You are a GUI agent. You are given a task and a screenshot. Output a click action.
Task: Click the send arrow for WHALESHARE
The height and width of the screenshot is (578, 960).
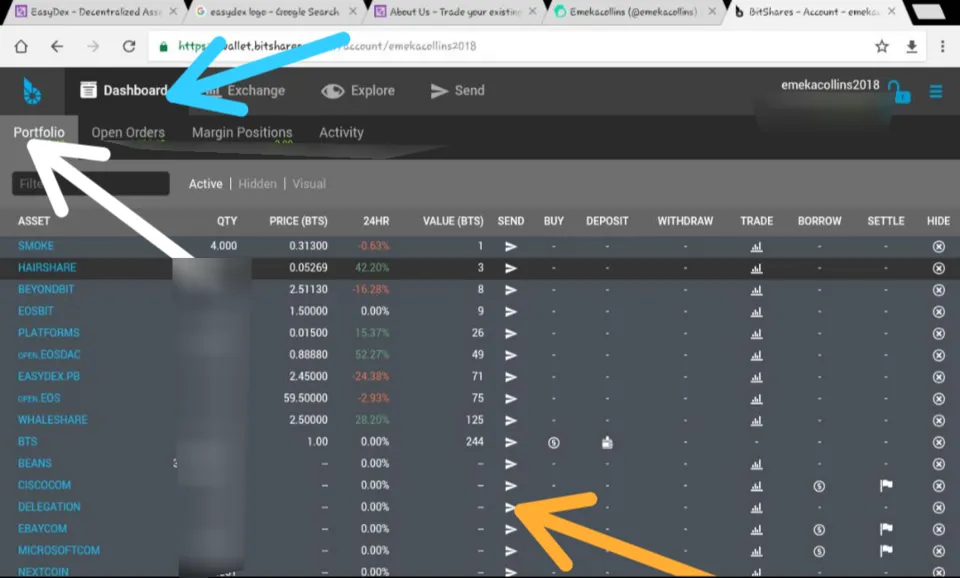[x=511, y=420]
